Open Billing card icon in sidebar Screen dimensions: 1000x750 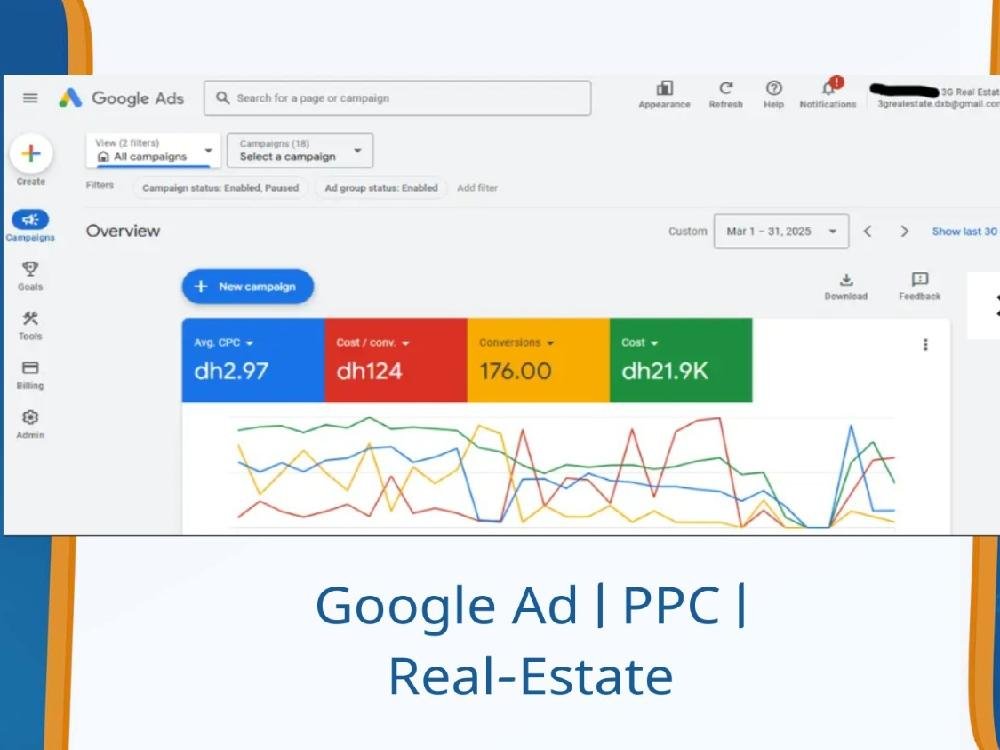30,368
